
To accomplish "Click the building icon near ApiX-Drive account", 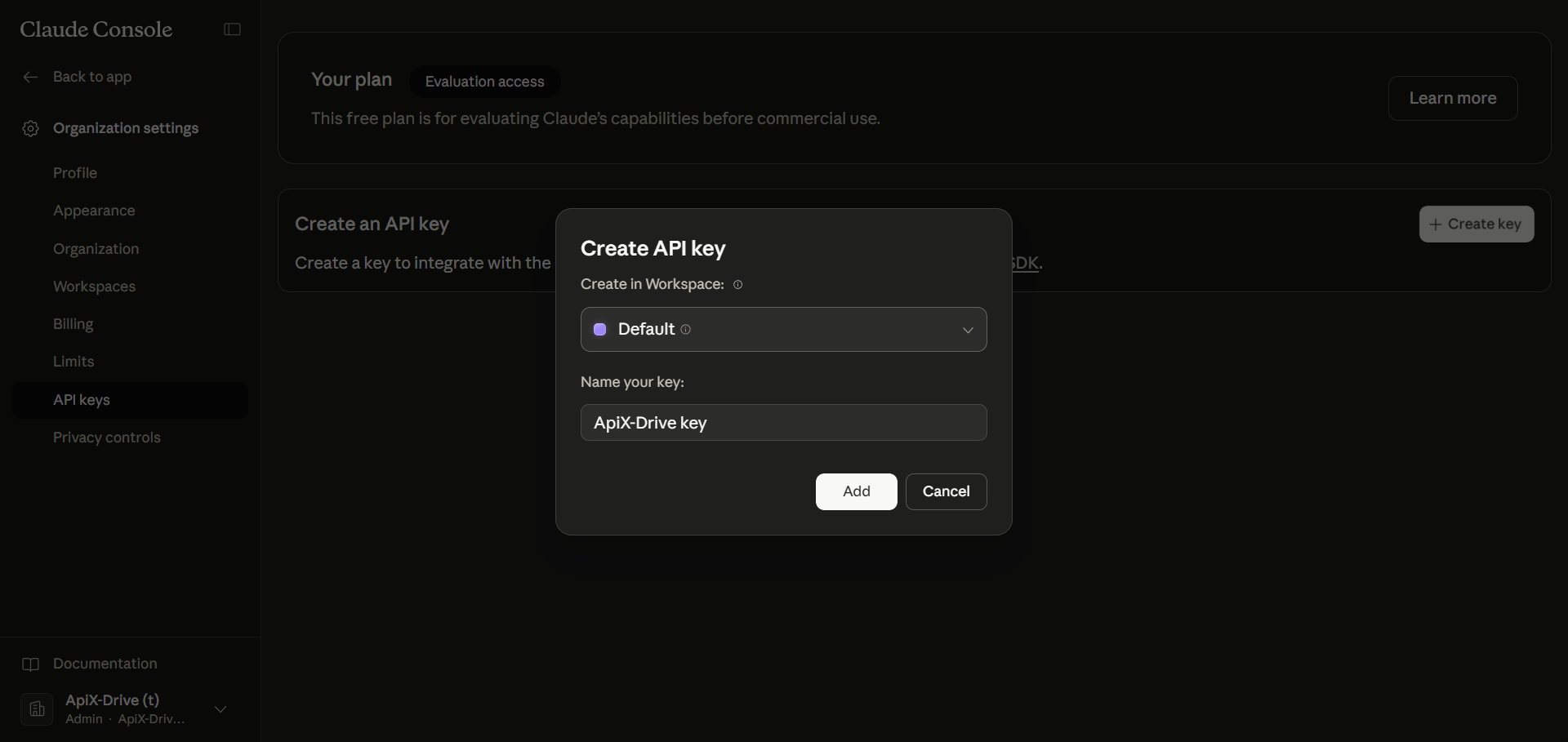I will 36,709.
